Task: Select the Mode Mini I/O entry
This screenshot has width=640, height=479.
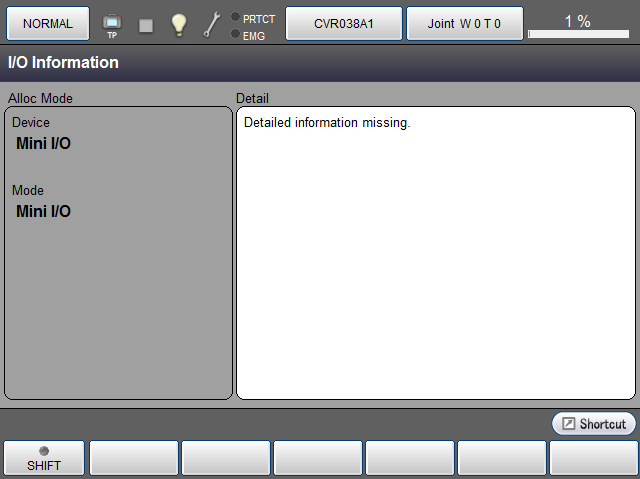Action: [43, 211]
